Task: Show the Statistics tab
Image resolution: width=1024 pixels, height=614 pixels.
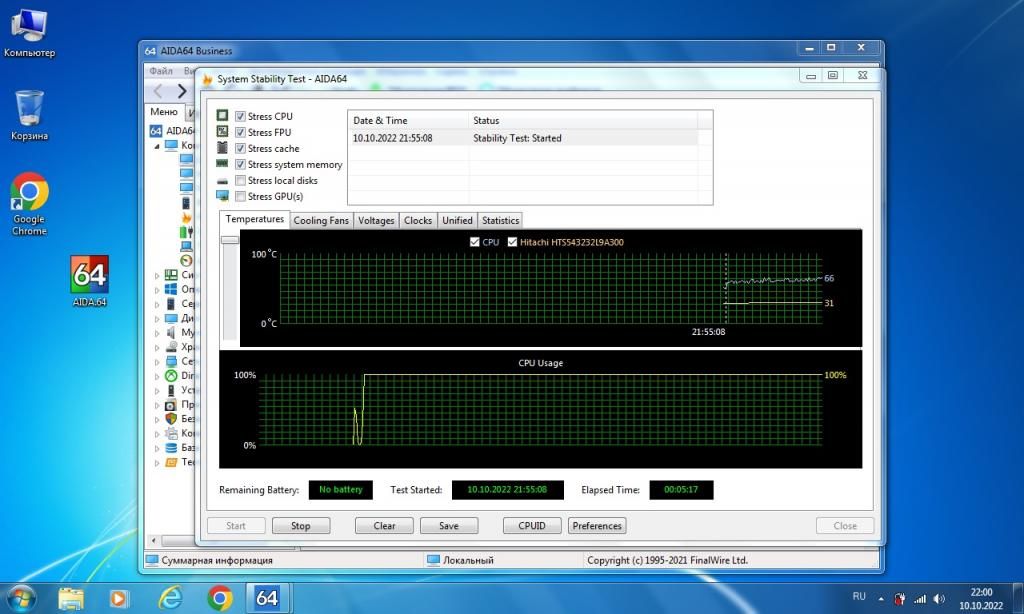Action: click(500, 221)
